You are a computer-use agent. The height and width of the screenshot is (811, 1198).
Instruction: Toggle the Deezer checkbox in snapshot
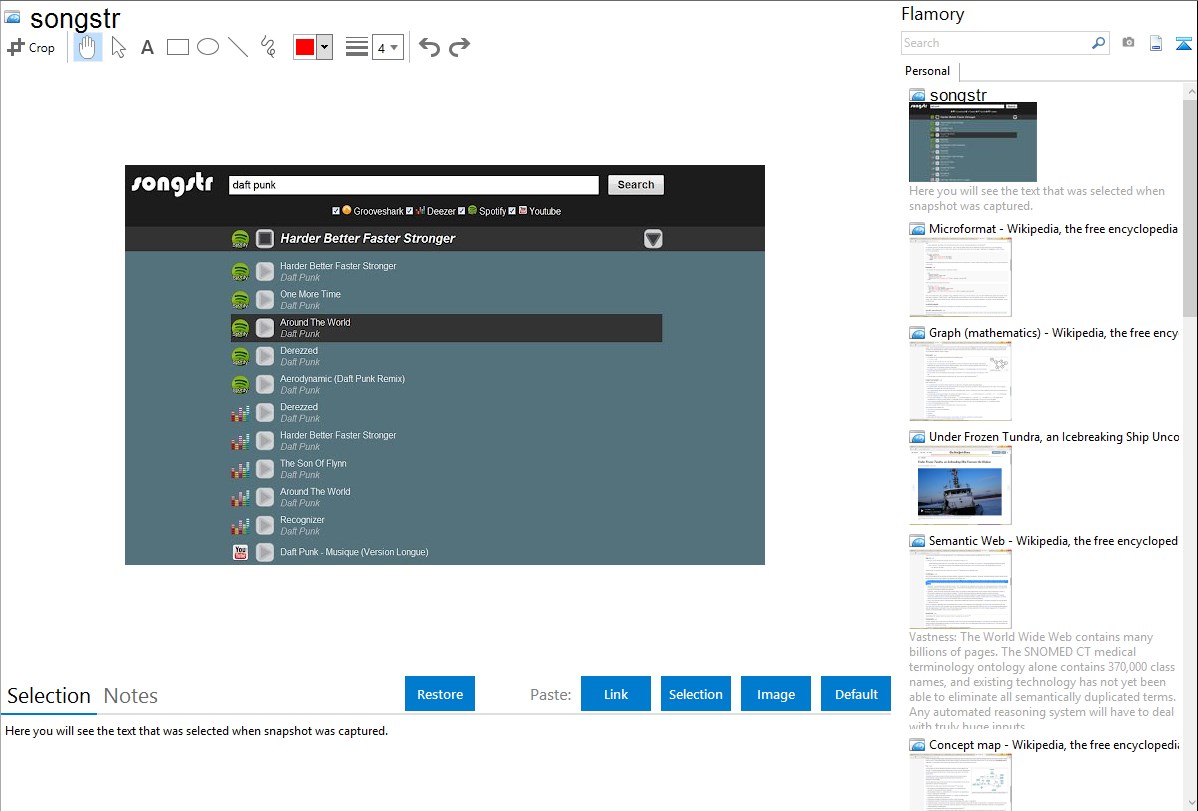coord(410,211)
